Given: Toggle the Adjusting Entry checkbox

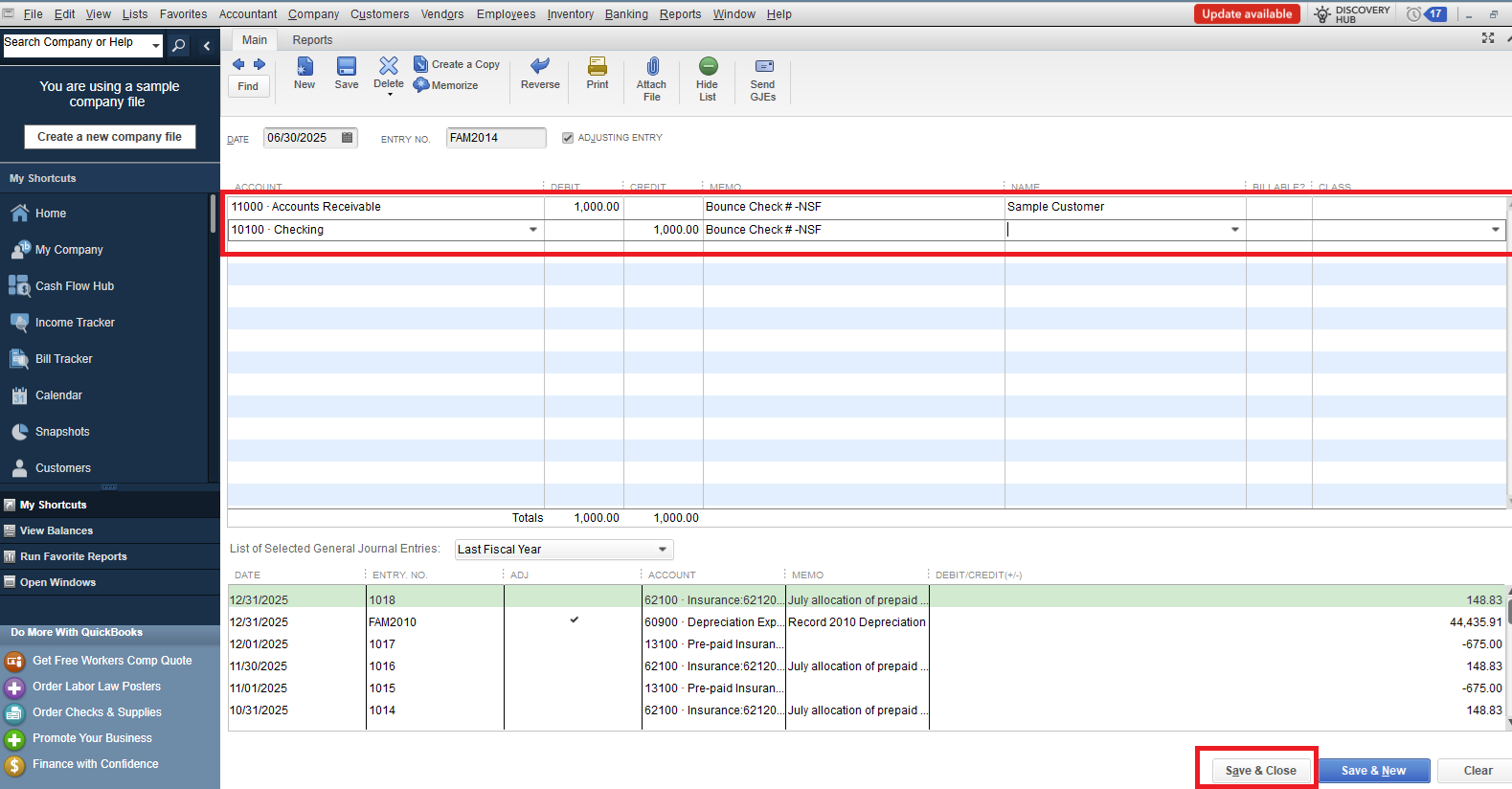Looking at the screenshot, I should 568,138.
